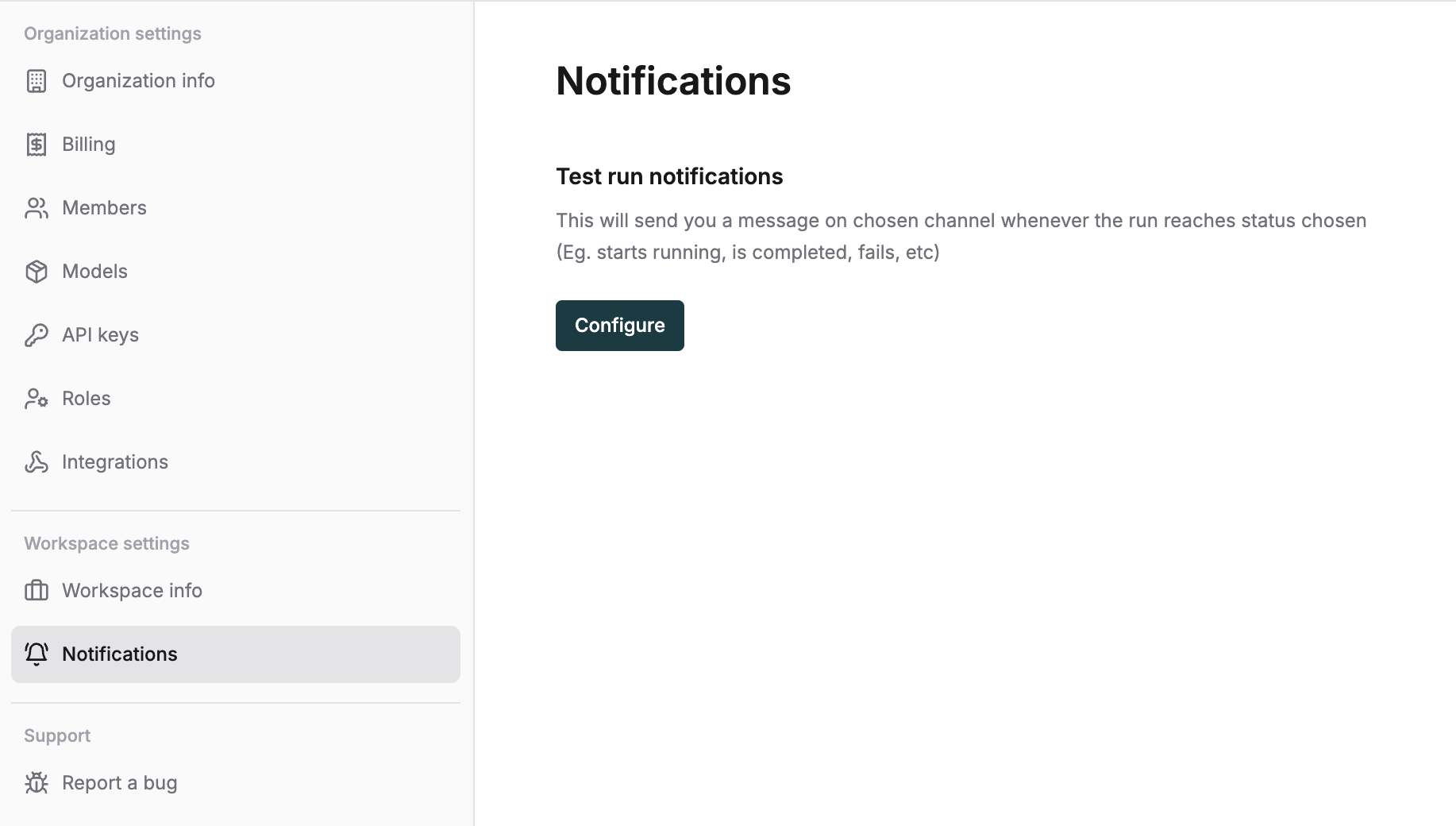Select the briefcase icon next to Workspace info
Viewport: 1456px width, 826px height.
coord(37,590)
